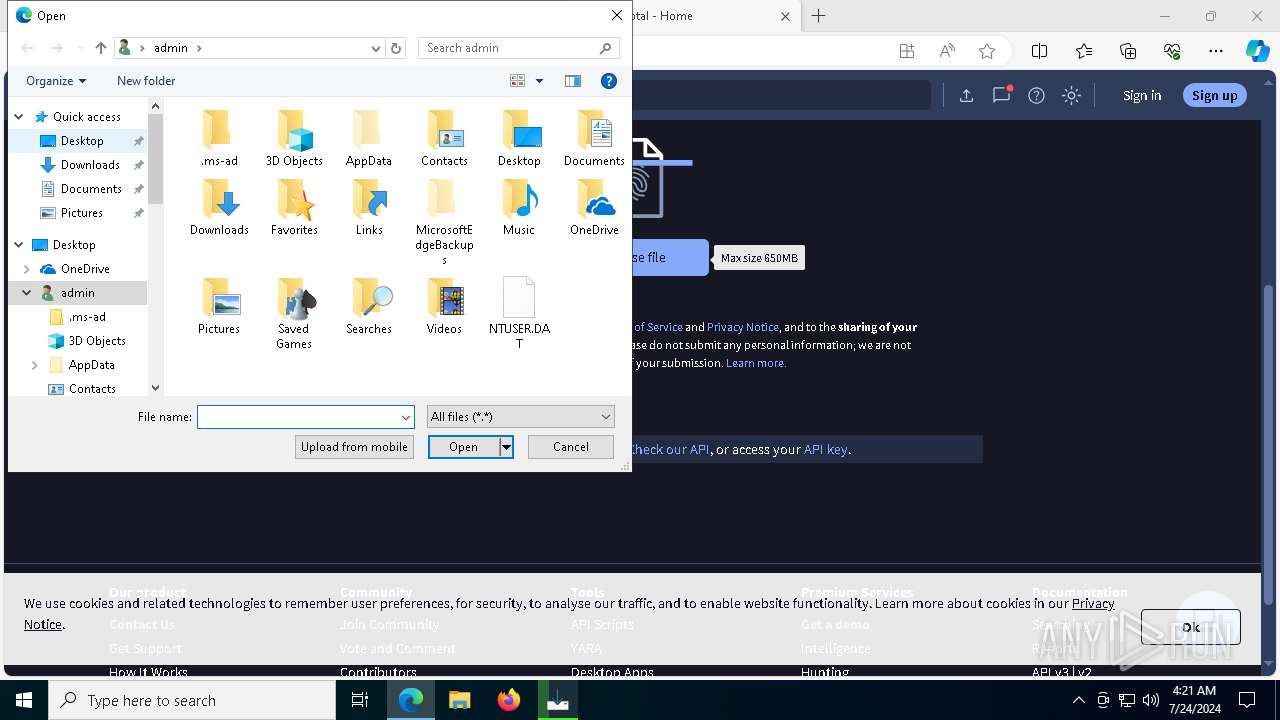1280x720 pixels.
Task: Open the API key link
Action: coord(825,450)
